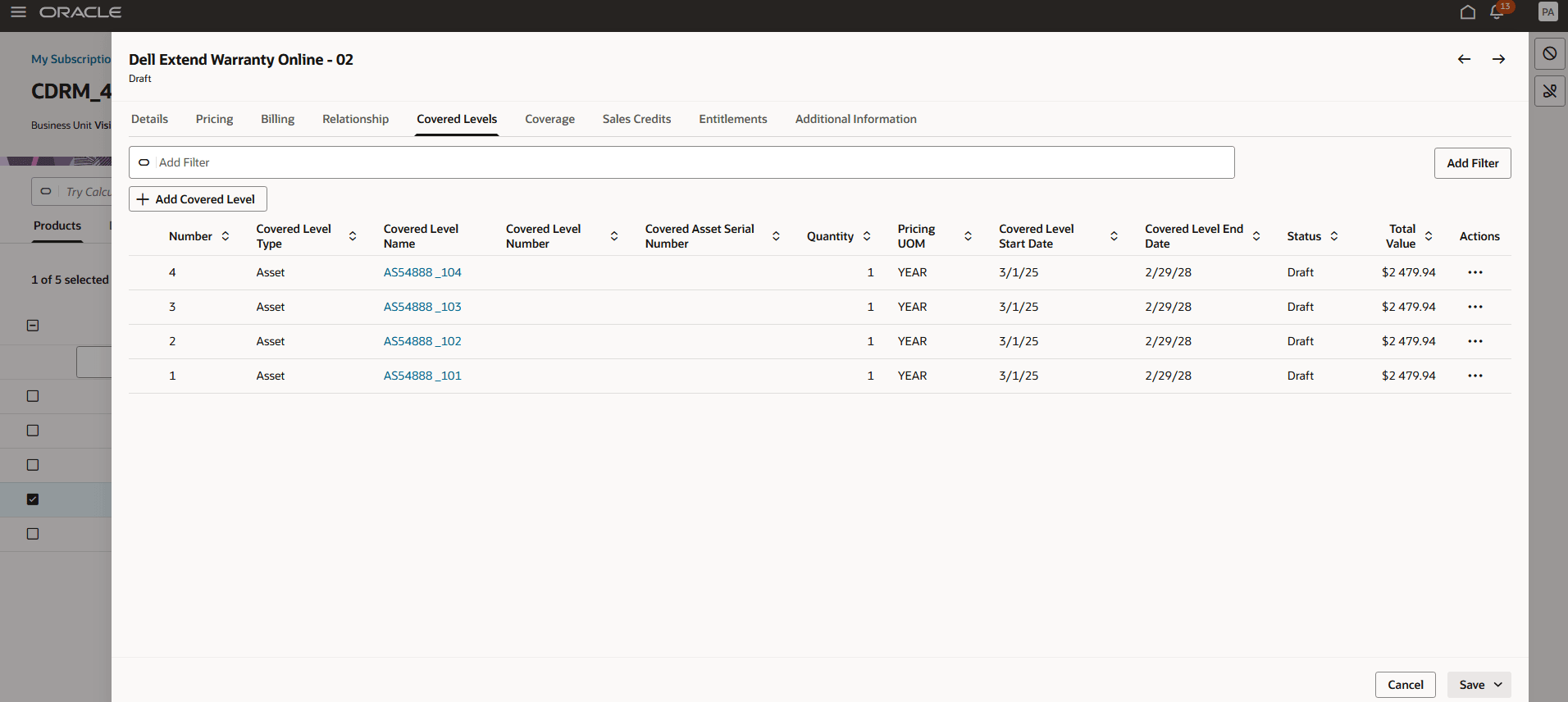Switch to the Sales Credits tab
This screenshot has width=1568, height=702.
tap(636, 119)
